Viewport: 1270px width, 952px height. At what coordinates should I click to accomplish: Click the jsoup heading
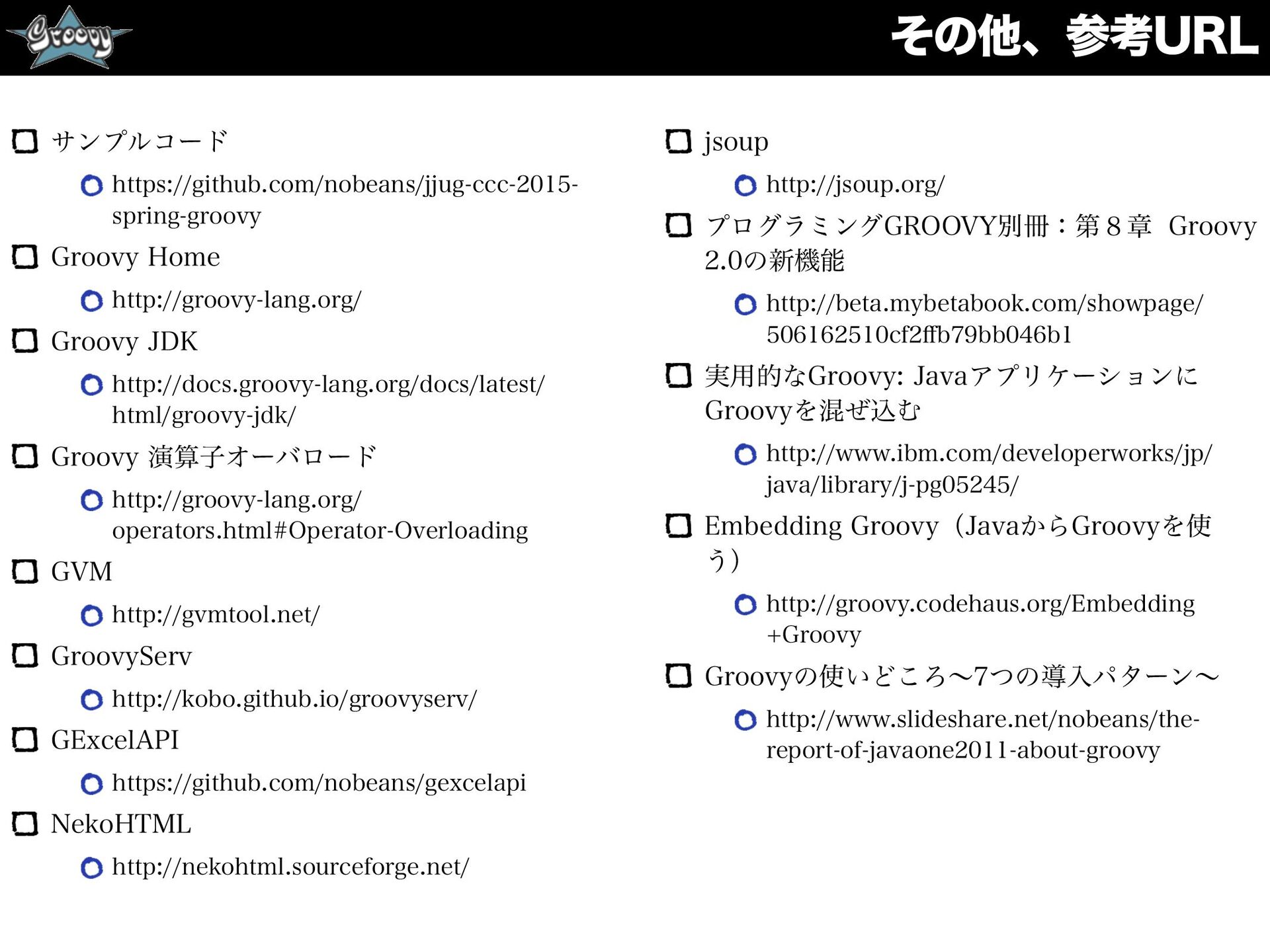[736, 142]
